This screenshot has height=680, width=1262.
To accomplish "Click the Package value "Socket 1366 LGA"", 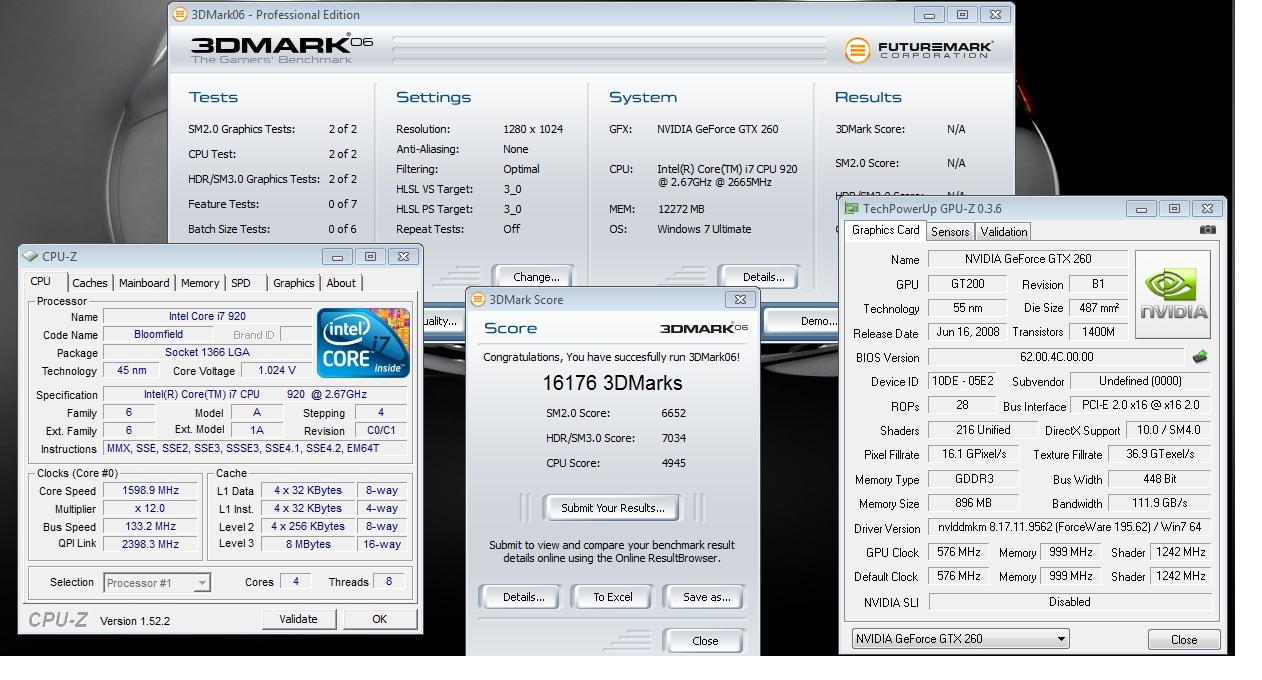I will pos(207,353).
